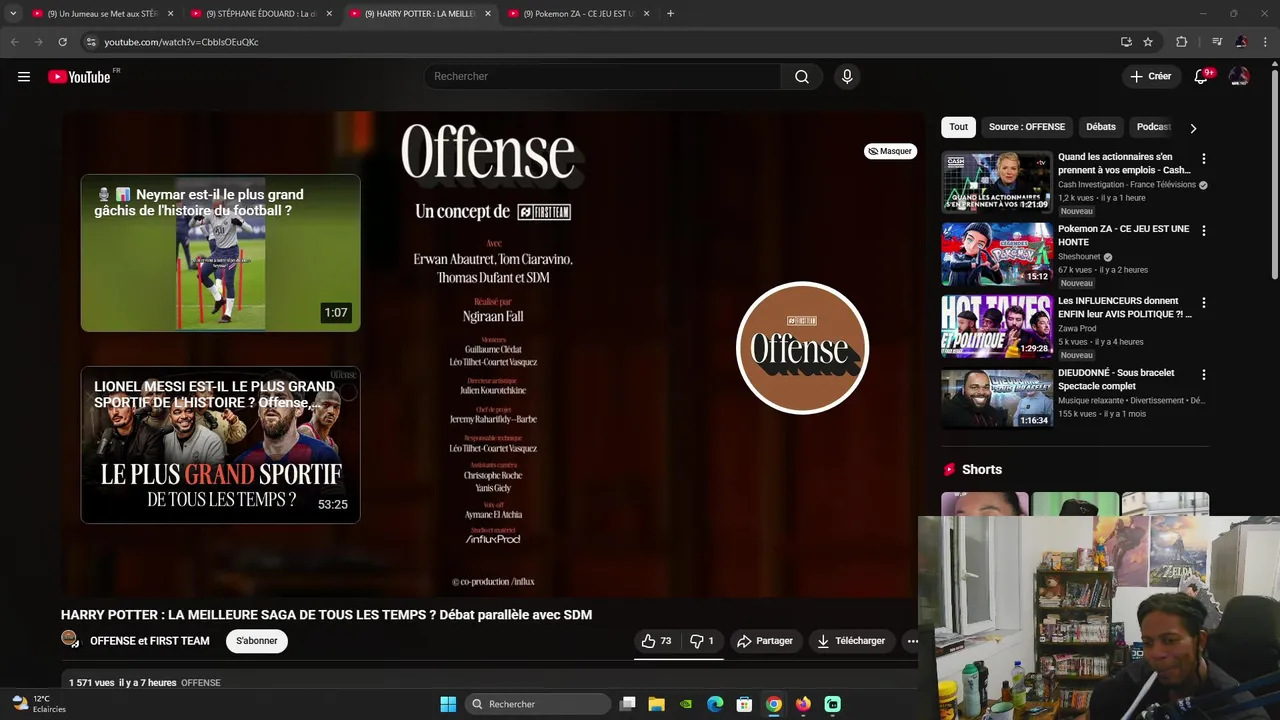Open the site information icon in address bar
The height and width of the screenshot is (720, 1280).
(91, 42)
